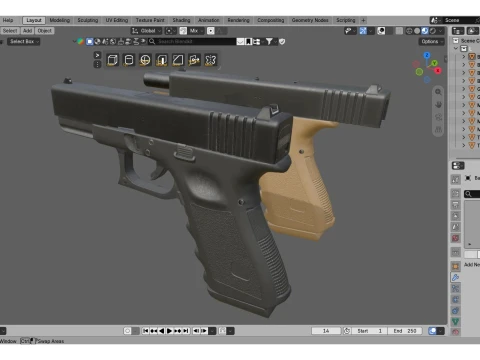Switch to rendered viewport shading
The height and width of the screenshot is (360, 480).
(433, 31)
